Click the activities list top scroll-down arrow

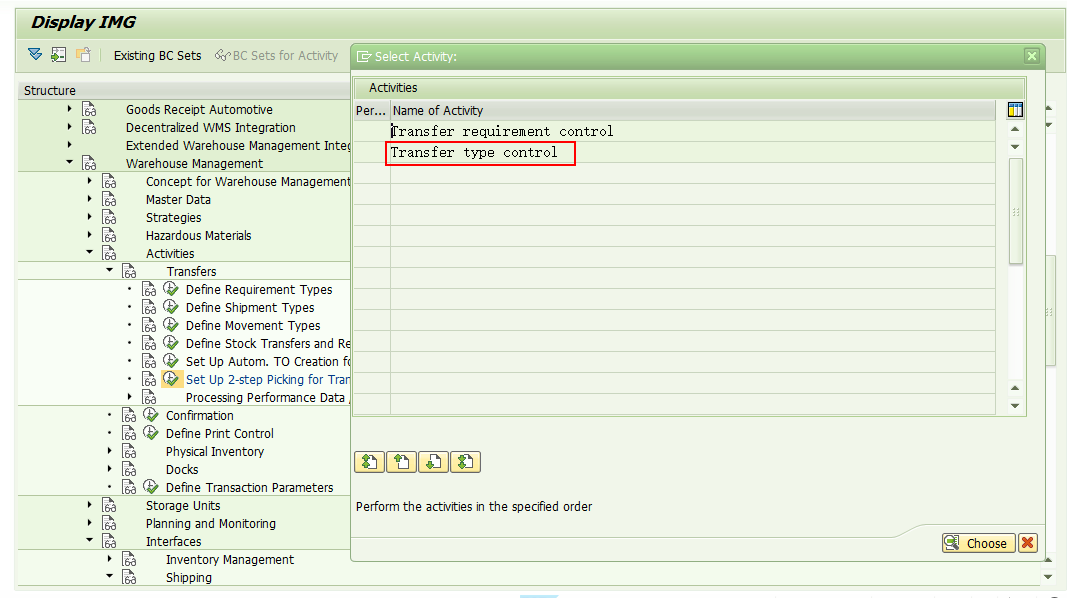tap(1015, 147)
